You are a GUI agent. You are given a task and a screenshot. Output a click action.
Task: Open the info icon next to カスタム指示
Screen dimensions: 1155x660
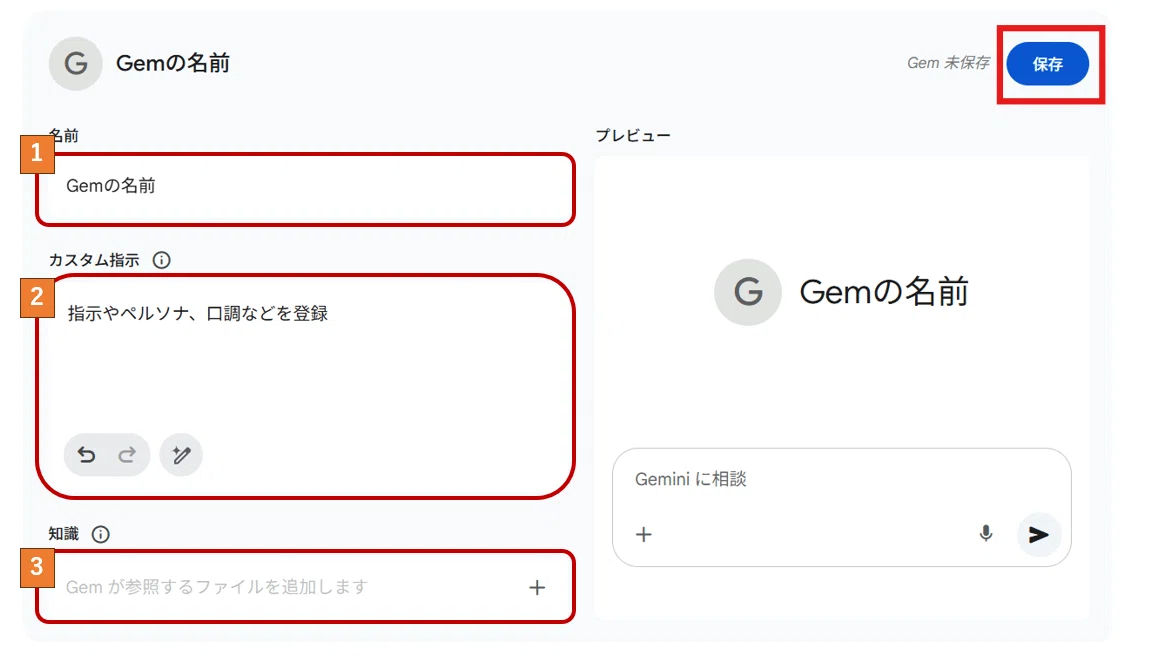pos(161,260)
